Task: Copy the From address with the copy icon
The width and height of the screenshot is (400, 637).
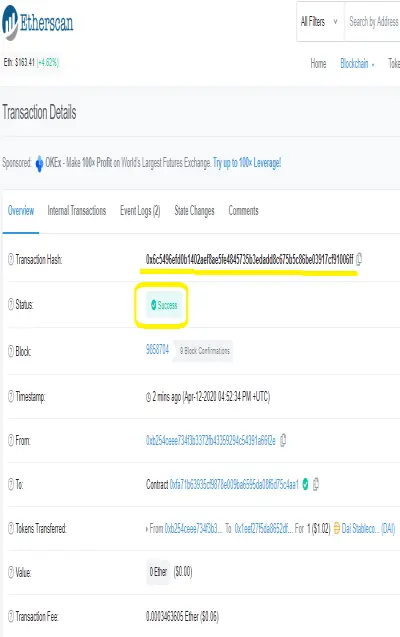Action: [x=283, y=440]
